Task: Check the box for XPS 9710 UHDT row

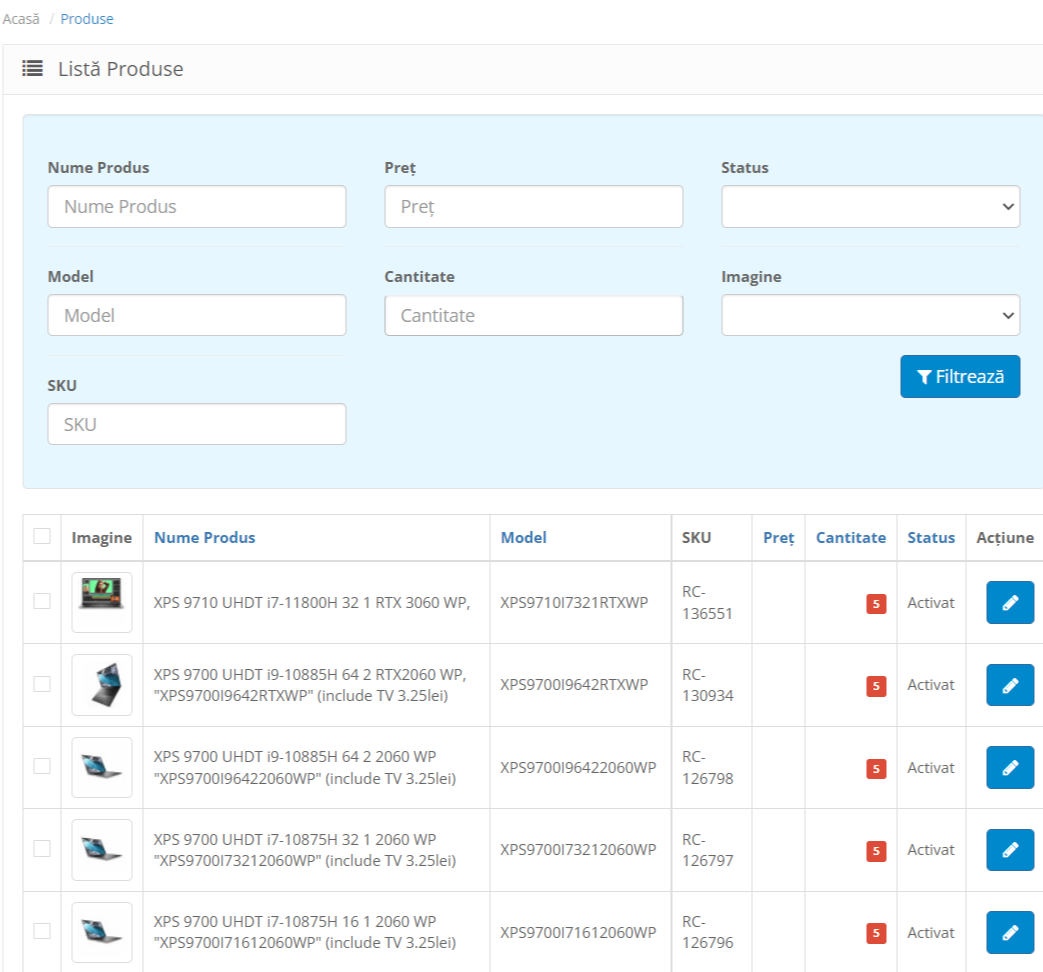Action: tap(42, 601)
